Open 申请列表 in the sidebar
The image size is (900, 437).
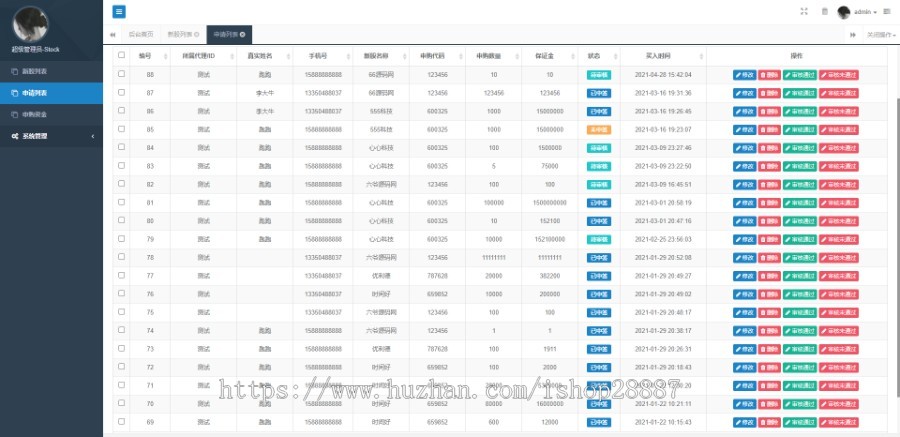coord(51,93)
